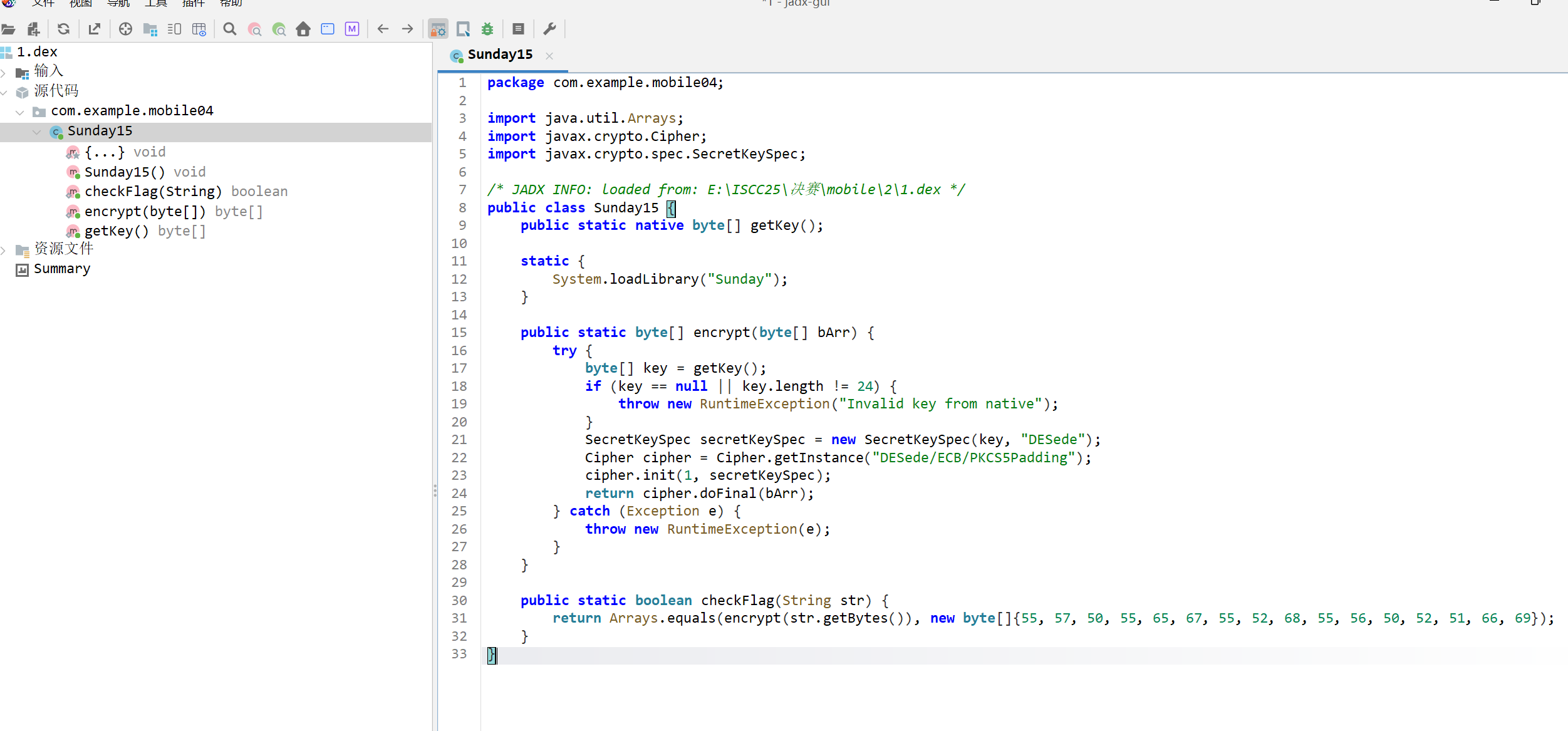Screen dimensions: 1568x731
Task: Navigate back with left arrow
Action: [x=383, y=29]
